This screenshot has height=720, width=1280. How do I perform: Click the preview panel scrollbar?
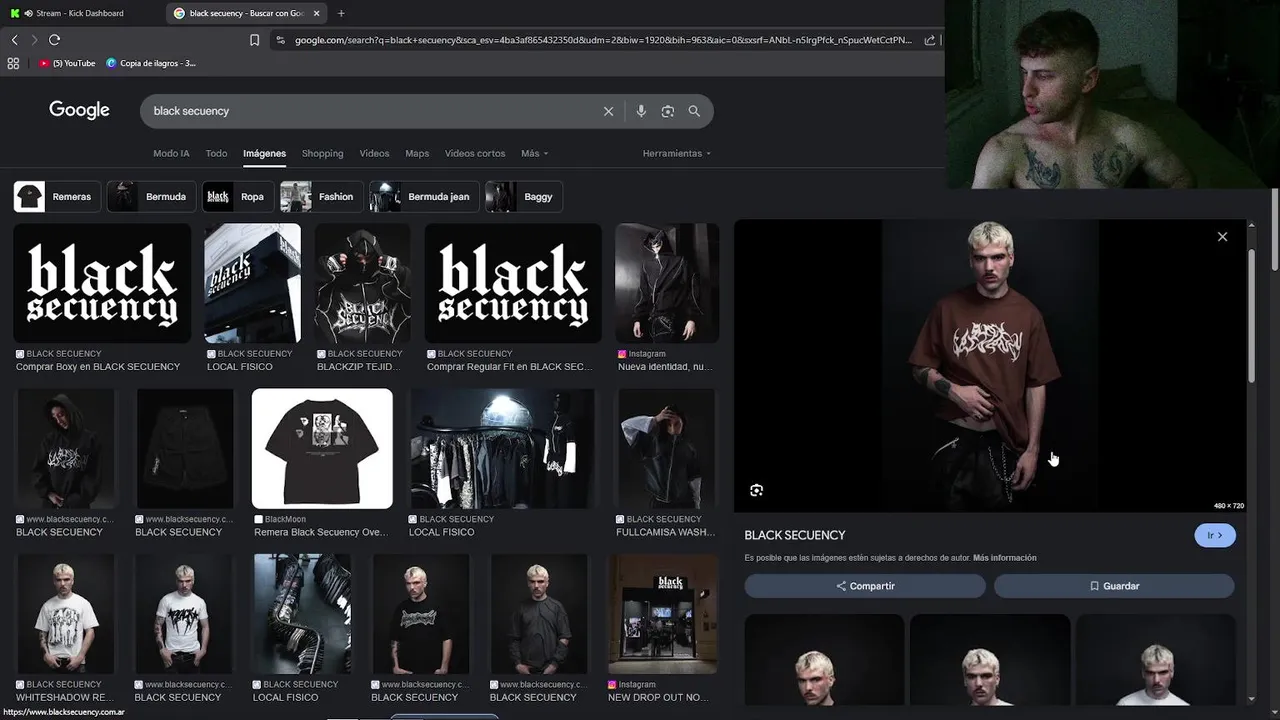(1251, 315)
